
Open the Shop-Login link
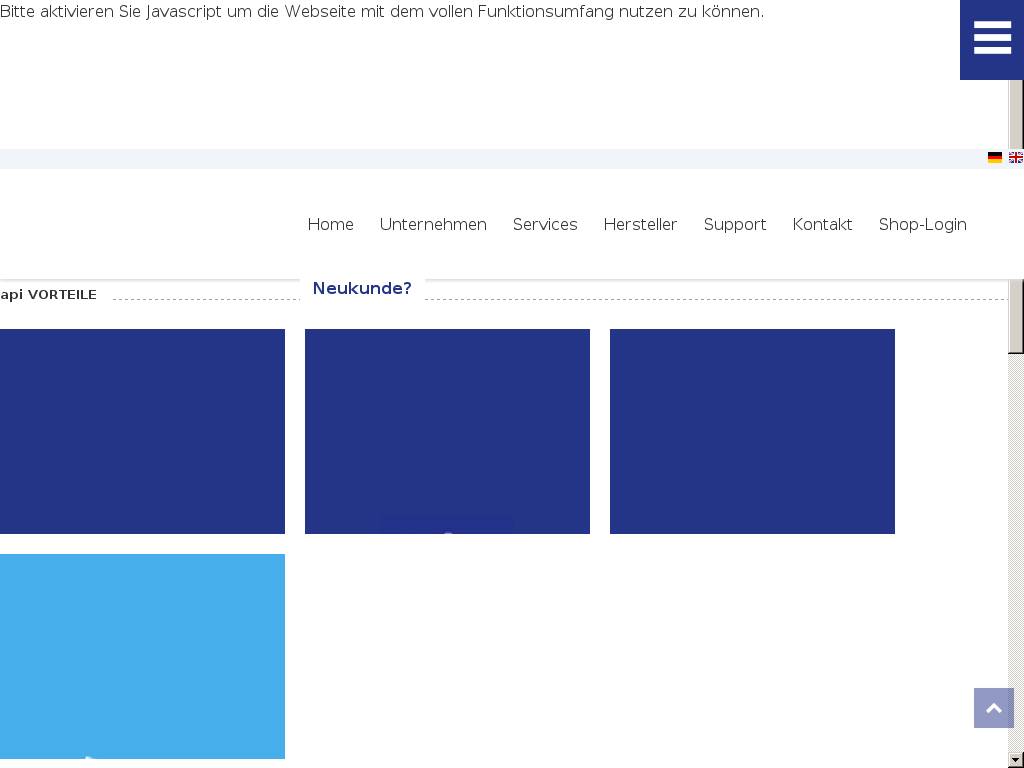[x=922, y=224]
